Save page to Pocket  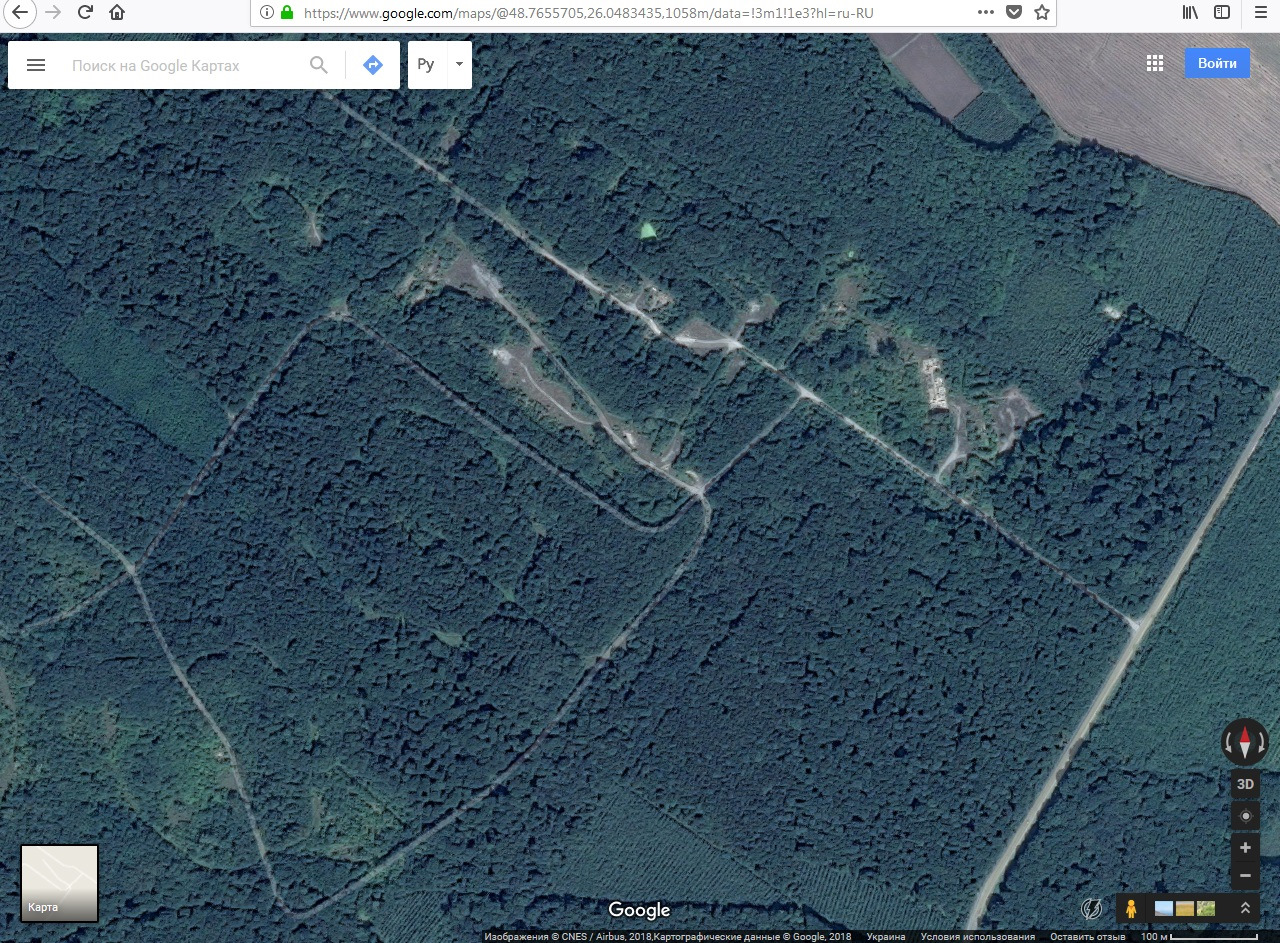[x=1014, y=13]
